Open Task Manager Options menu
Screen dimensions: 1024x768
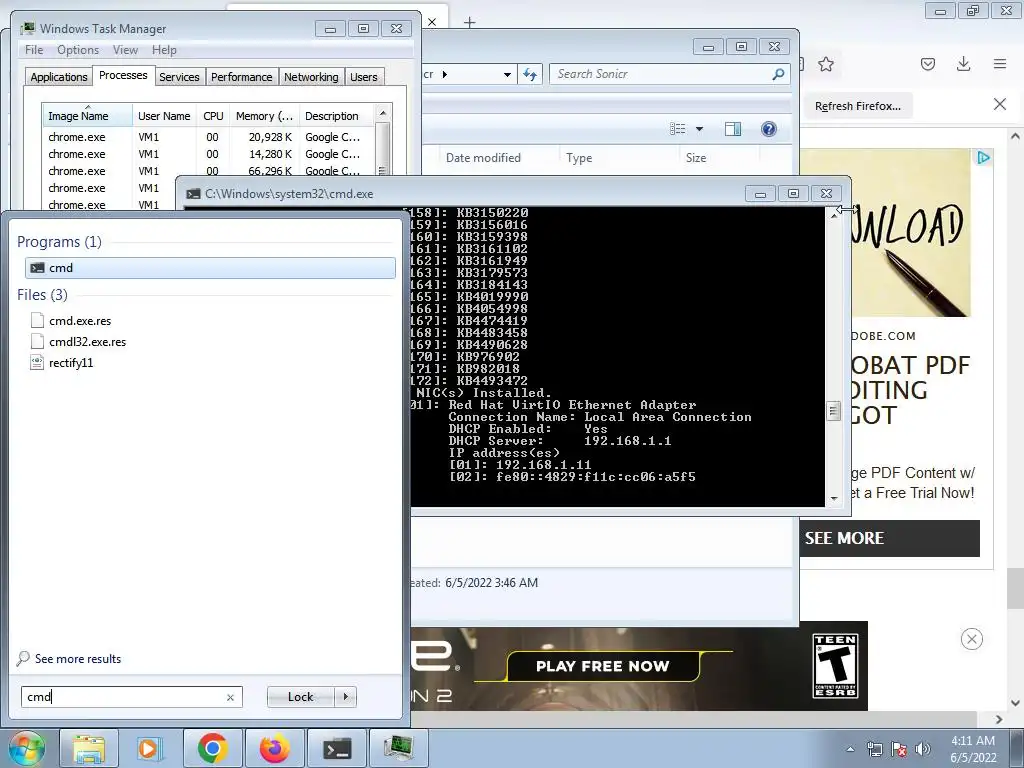point(78,50)
